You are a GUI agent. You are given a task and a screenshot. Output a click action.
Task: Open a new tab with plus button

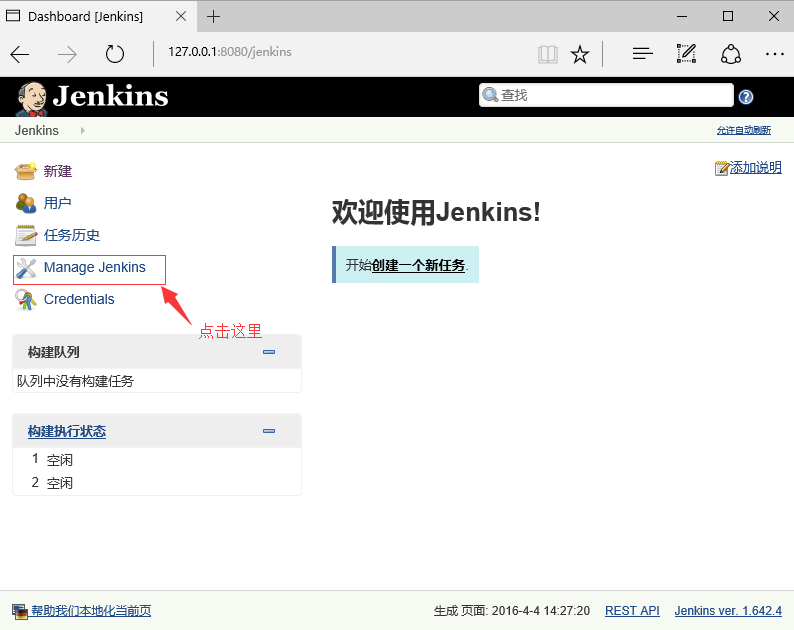pyautogui.click(x=214, y=17)
